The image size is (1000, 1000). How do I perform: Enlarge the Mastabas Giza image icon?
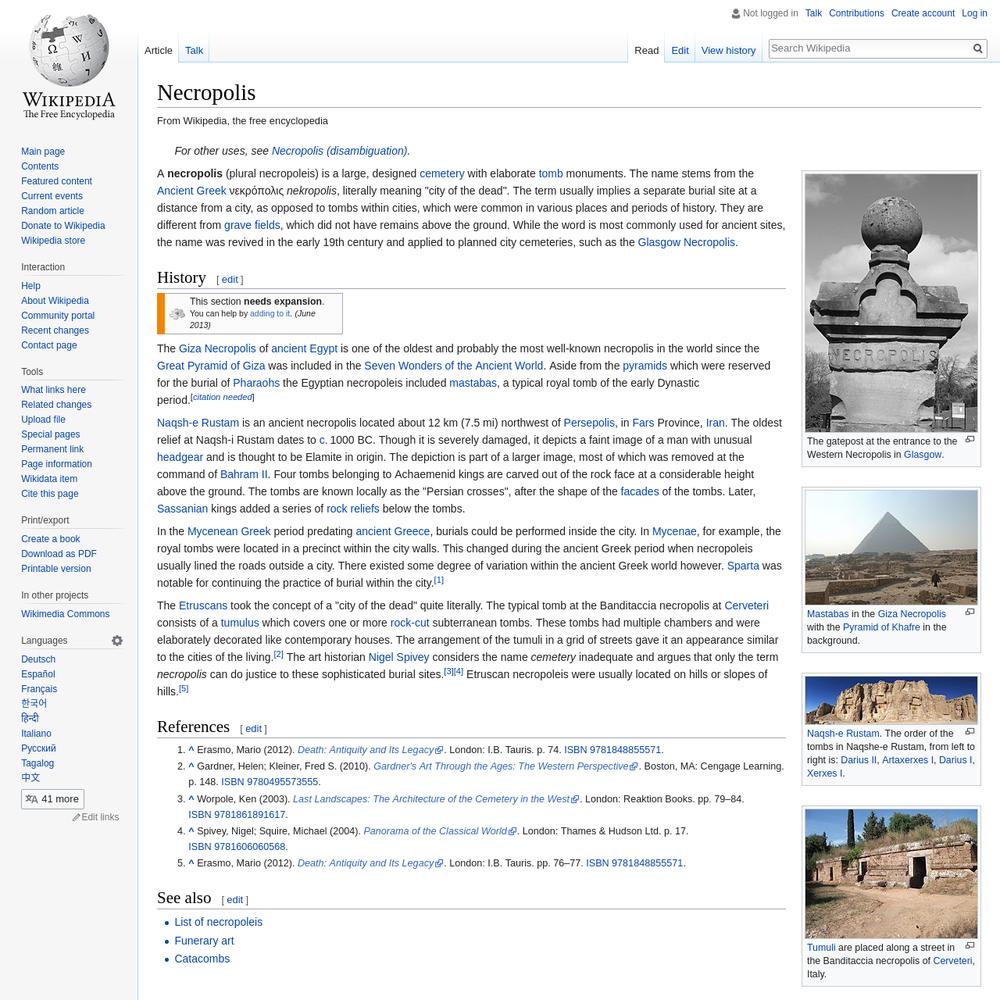pyautogui.click(x=969, y=612)
